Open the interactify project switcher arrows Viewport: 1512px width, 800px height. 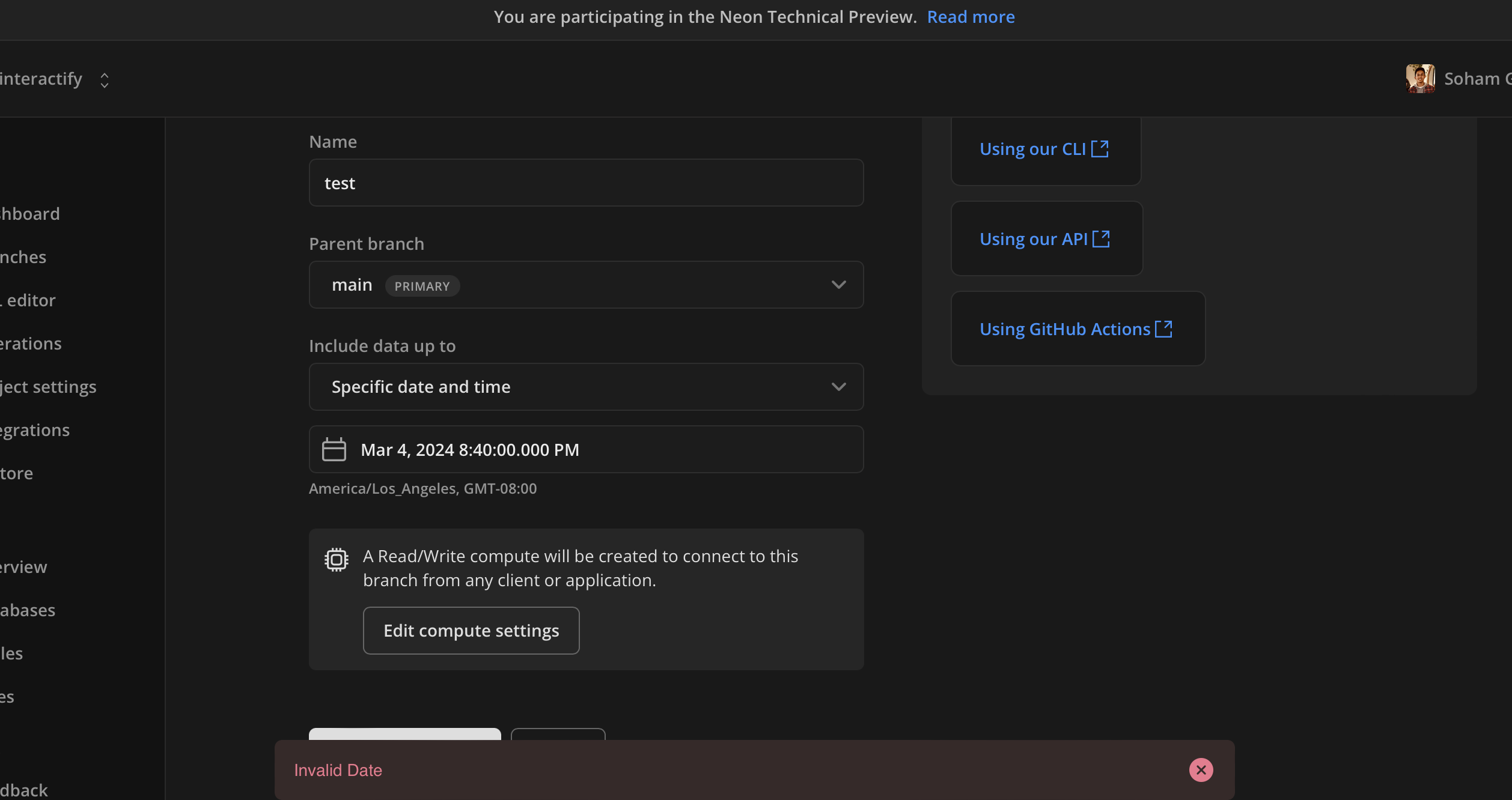tap(105, 80)
